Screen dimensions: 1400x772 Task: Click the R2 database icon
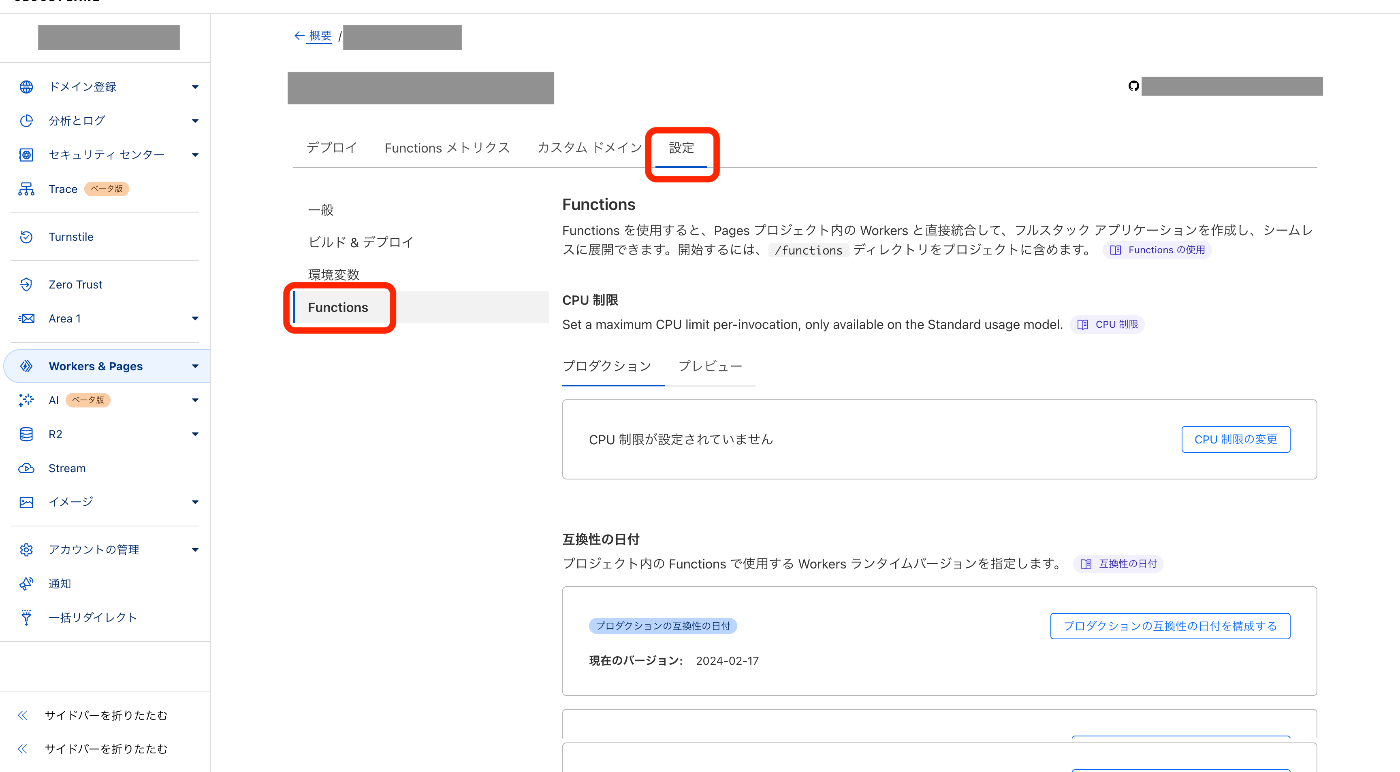[27, 434]
